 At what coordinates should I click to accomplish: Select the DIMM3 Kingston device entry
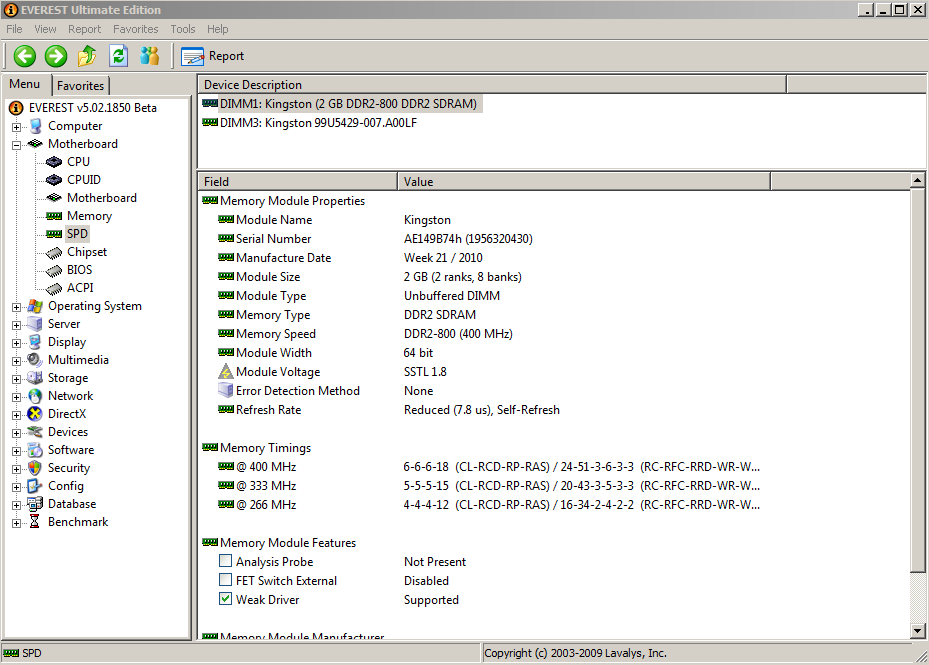click(x=317, y=123)
